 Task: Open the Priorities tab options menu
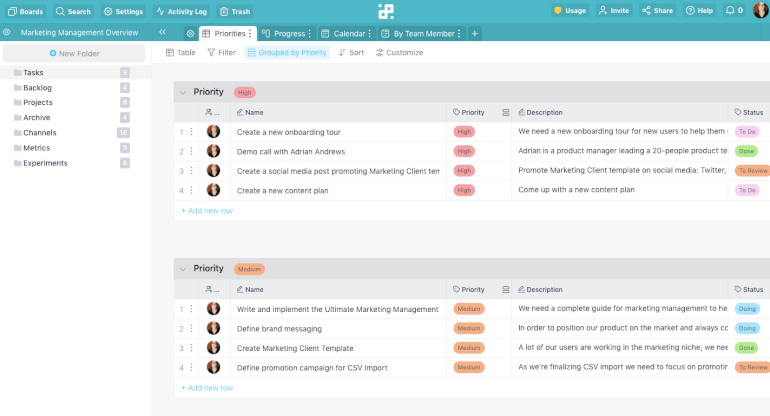pyautogui.click(x=250, y=33)
